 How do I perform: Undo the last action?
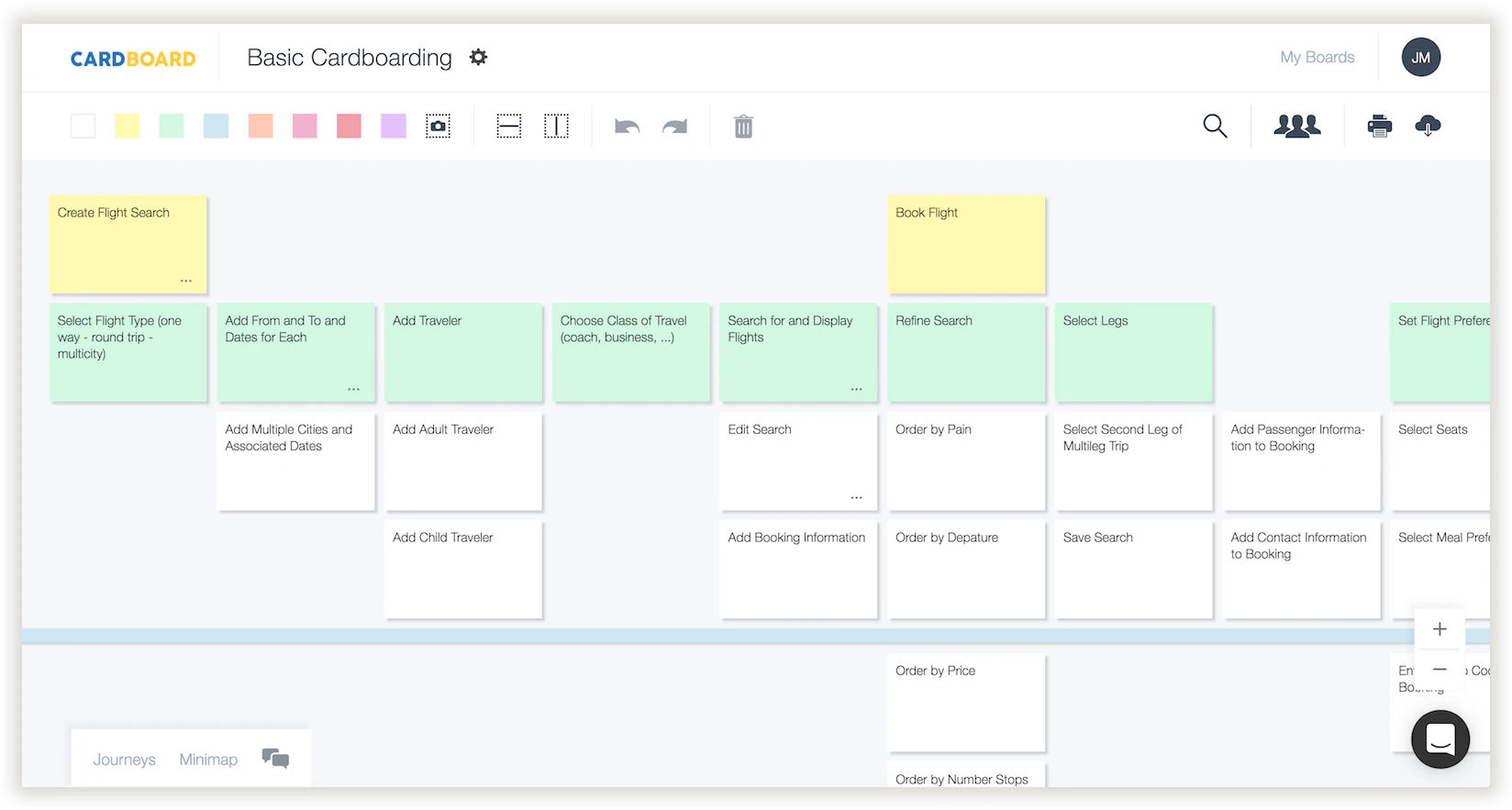[627, 127]
